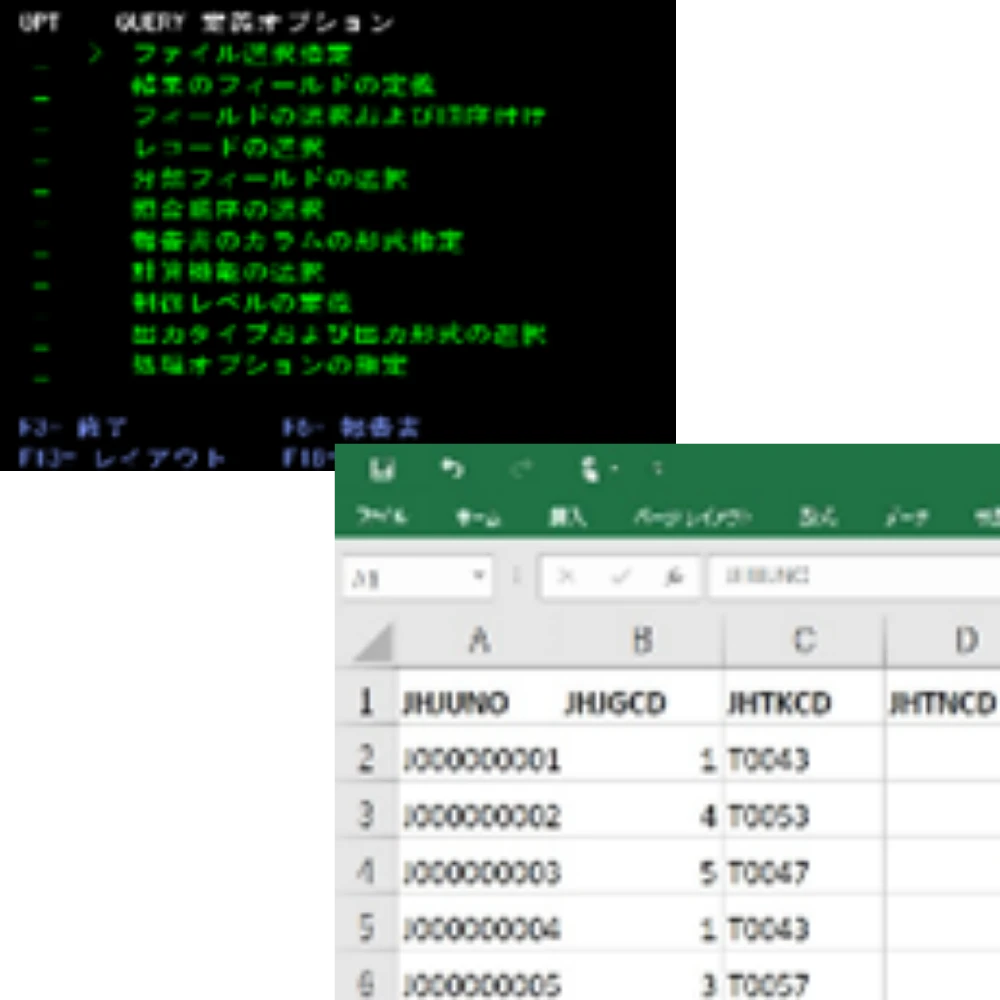Open the dropdown beside the Touch/Mouse Mode icon
This screenshot has width=1000, height=1000.
coord(615,469)
